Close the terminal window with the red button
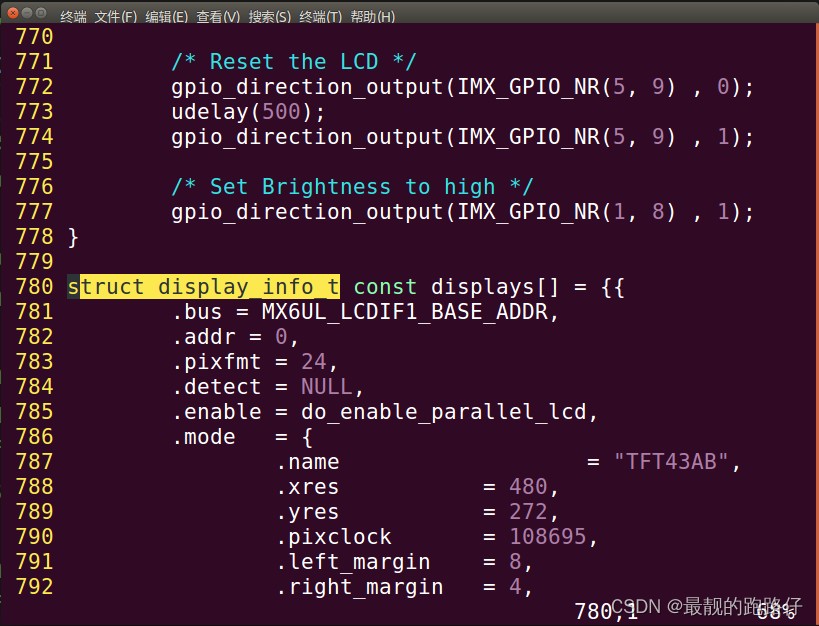819x626 pixels. pos(13,13)
